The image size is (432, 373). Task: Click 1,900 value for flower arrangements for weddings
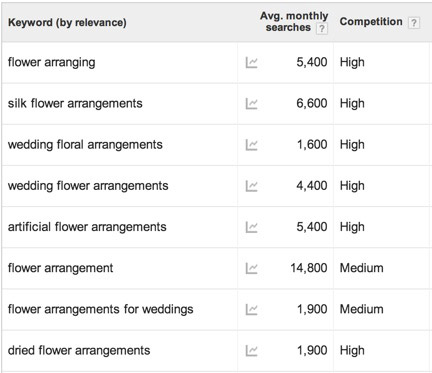click(312, 309)
